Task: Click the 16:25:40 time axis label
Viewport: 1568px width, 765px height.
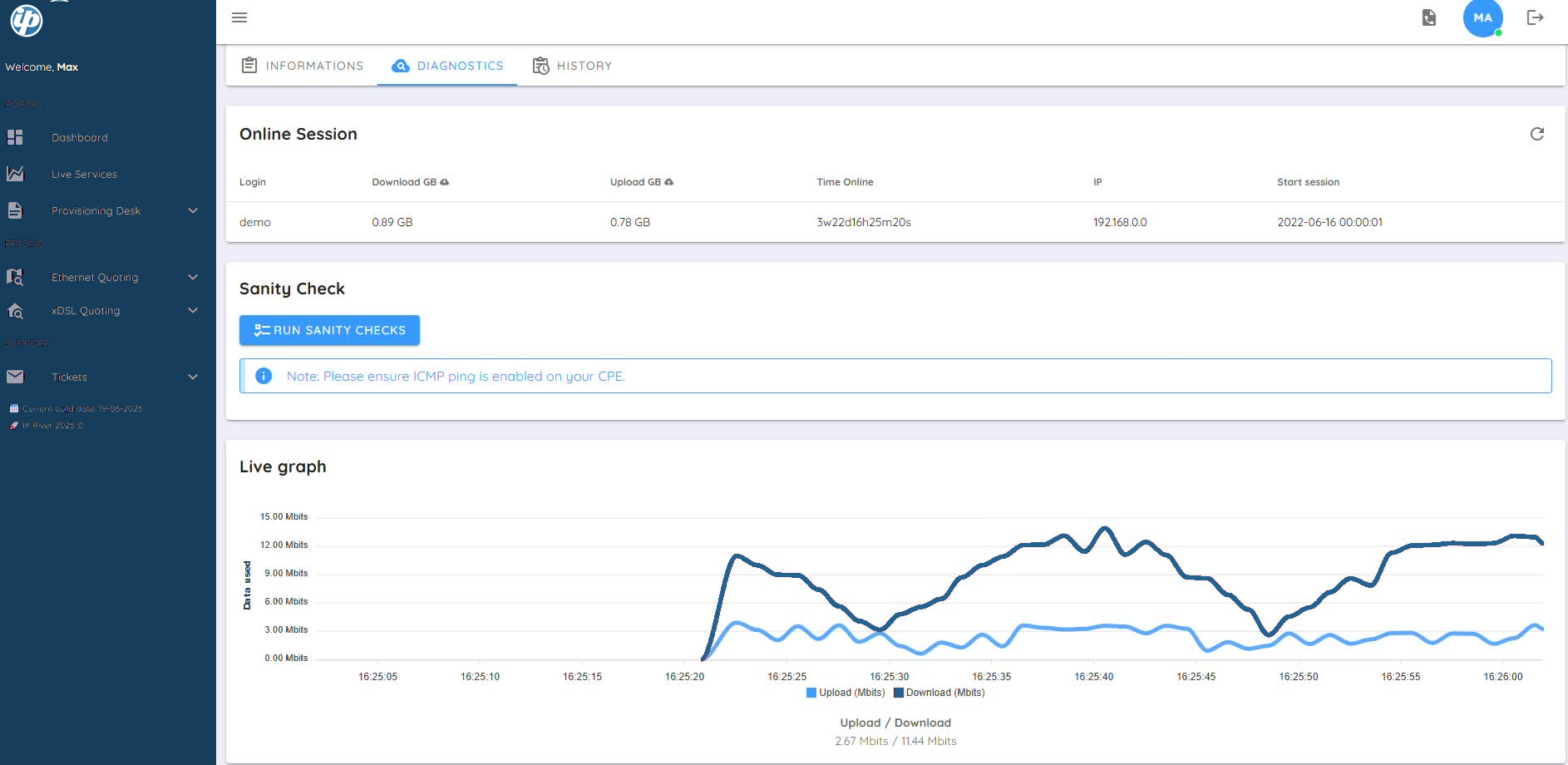Action: tap(1093, 677)
